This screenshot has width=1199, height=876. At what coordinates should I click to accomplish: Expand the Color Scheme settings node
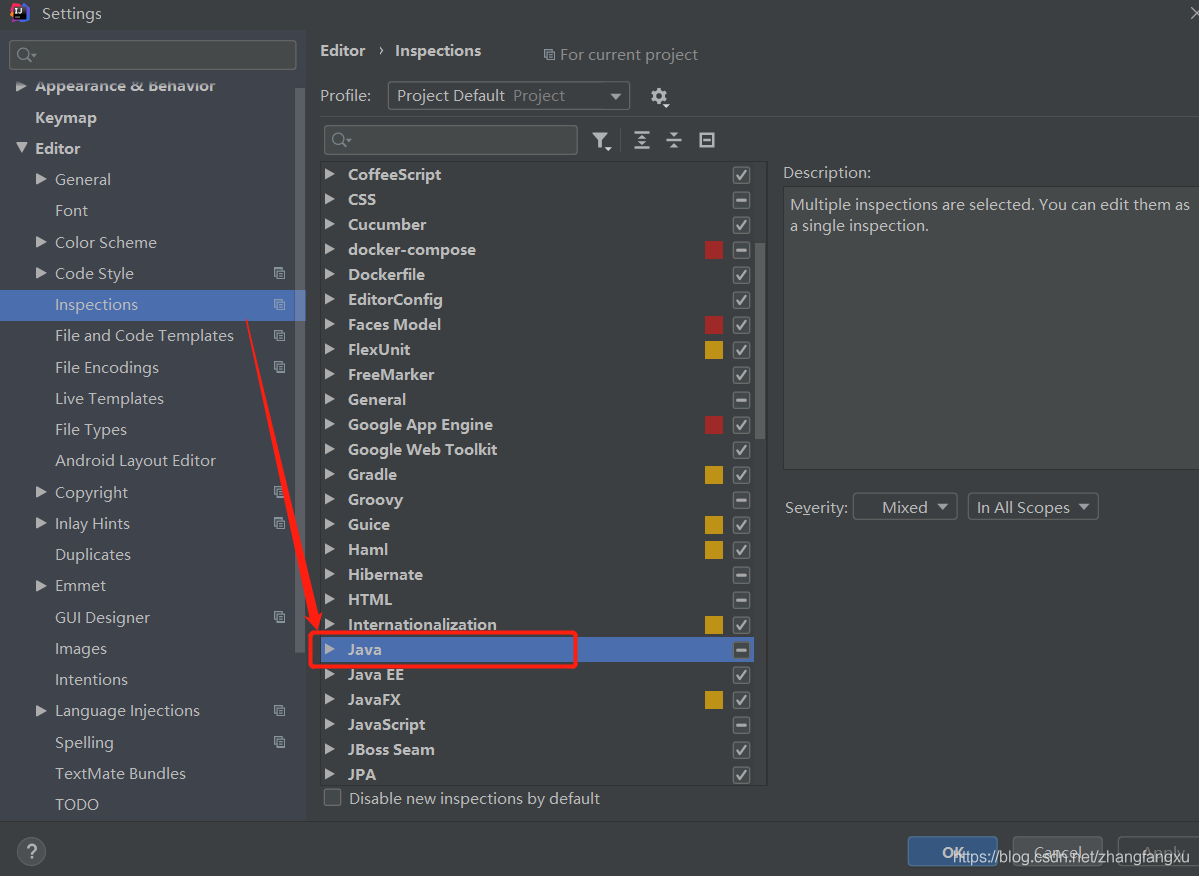pos(41,242)
